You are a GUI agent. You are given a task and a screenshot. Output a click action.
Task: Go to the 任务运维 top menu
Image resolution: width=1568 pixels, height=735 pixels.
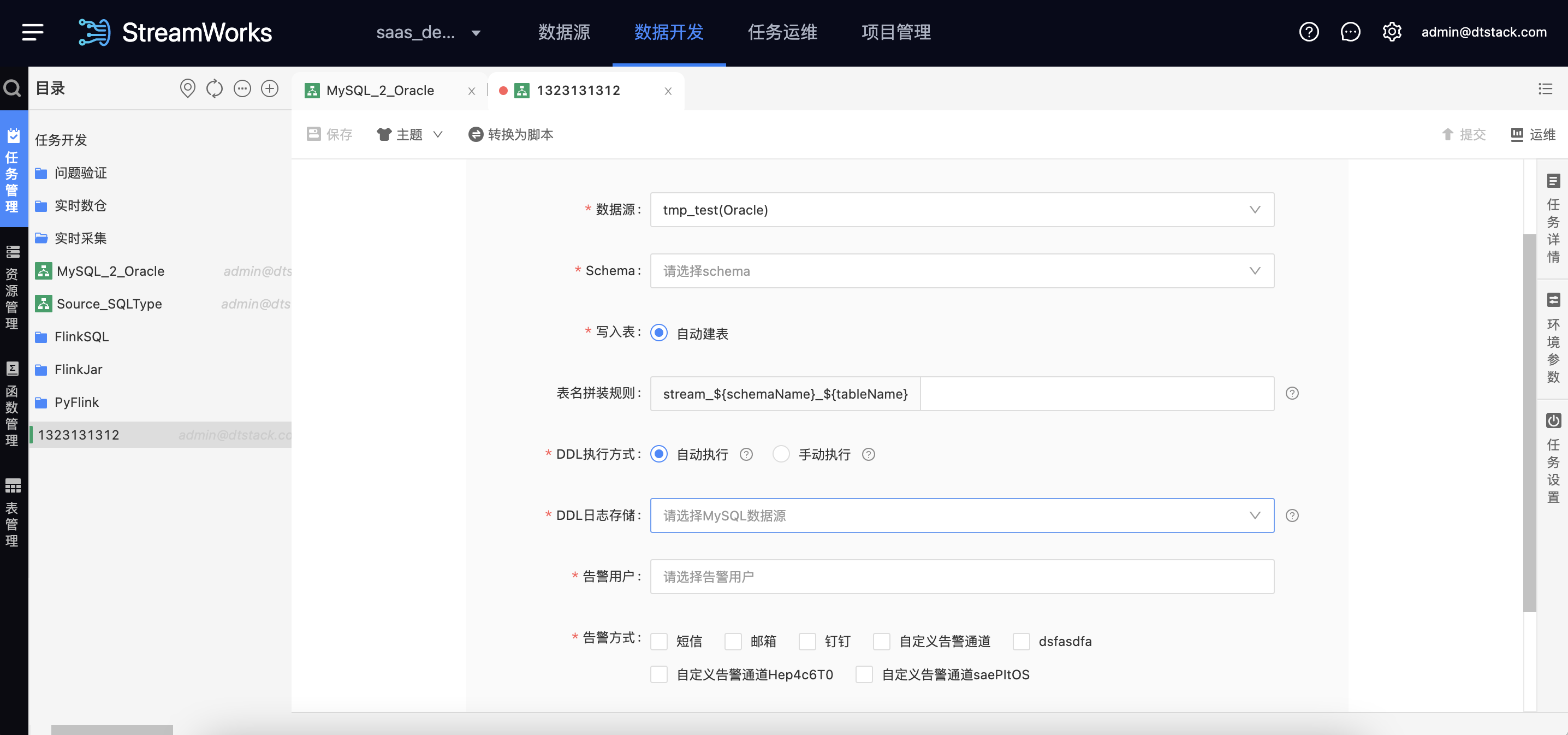pos(782,32)
